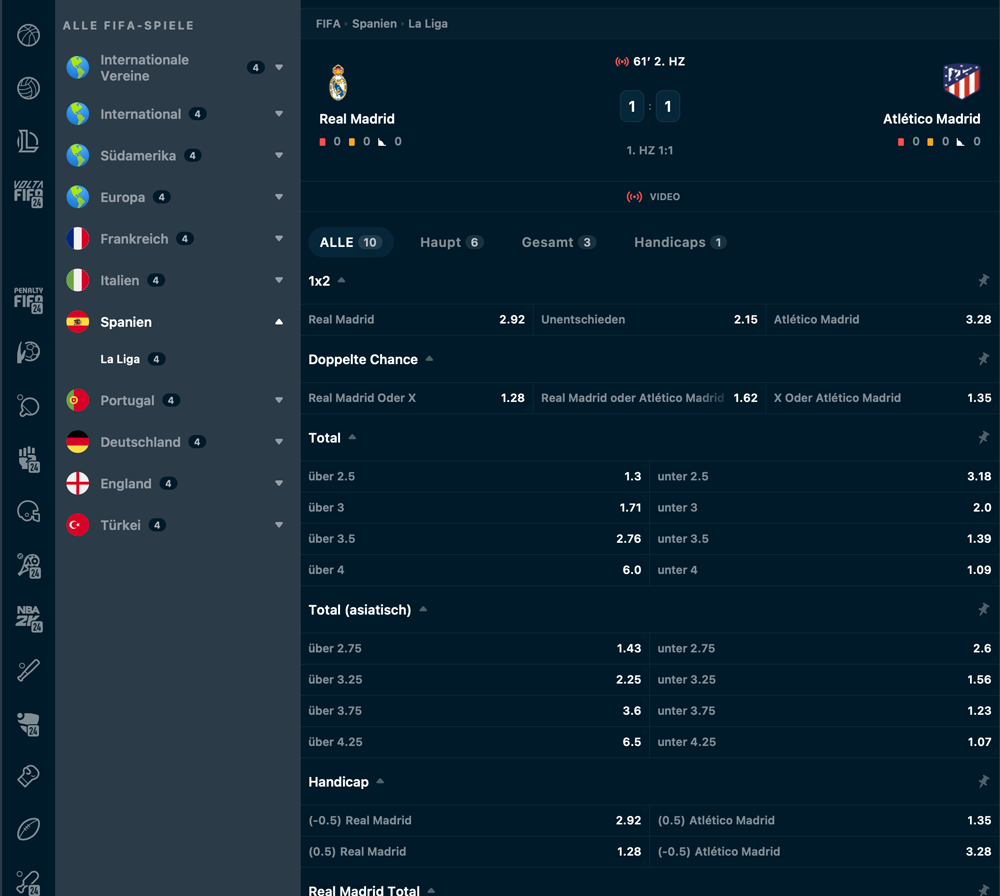1000x896 pixels.
Task: Open FIFA breadcrumb link
Action: click(328, 24)
